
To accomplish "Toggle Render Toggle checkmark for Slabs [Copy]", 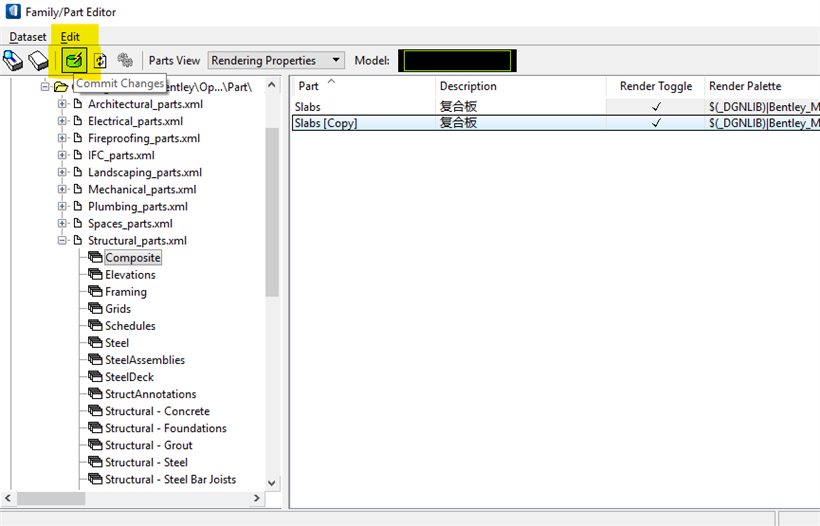I will tap(656, 123).
